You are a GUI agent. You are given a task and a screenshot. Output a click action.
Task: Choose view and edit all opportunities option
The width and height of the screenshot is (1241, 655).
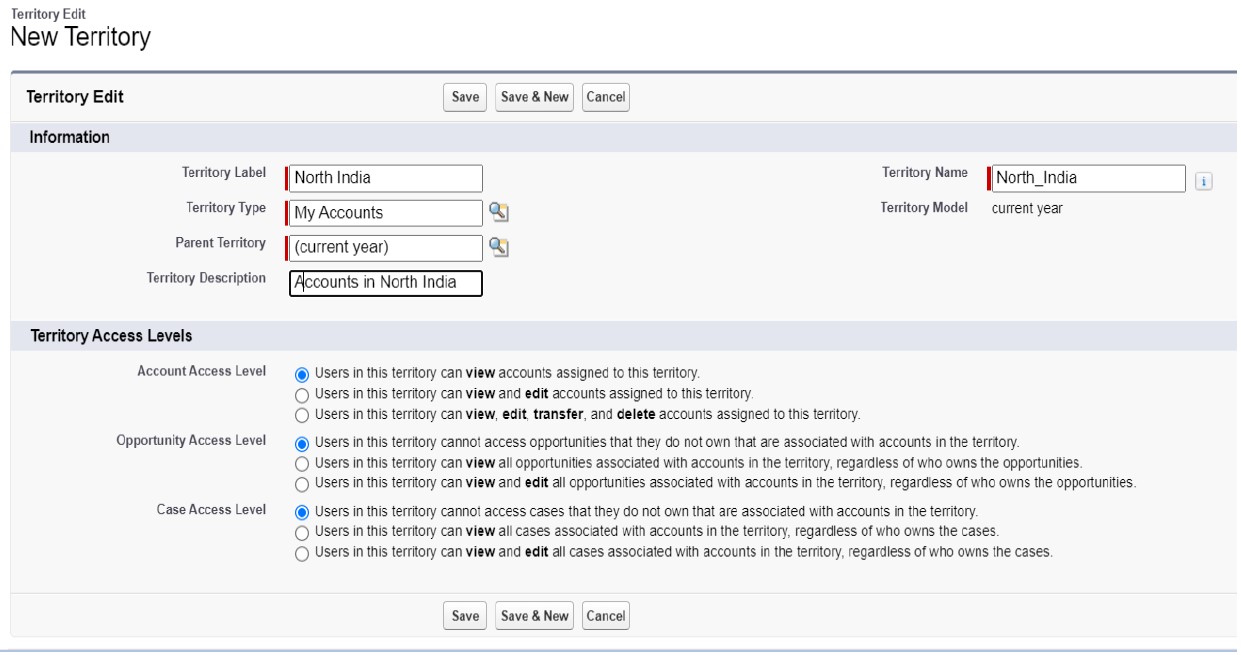pyautogui.click(x=301, y=482)
